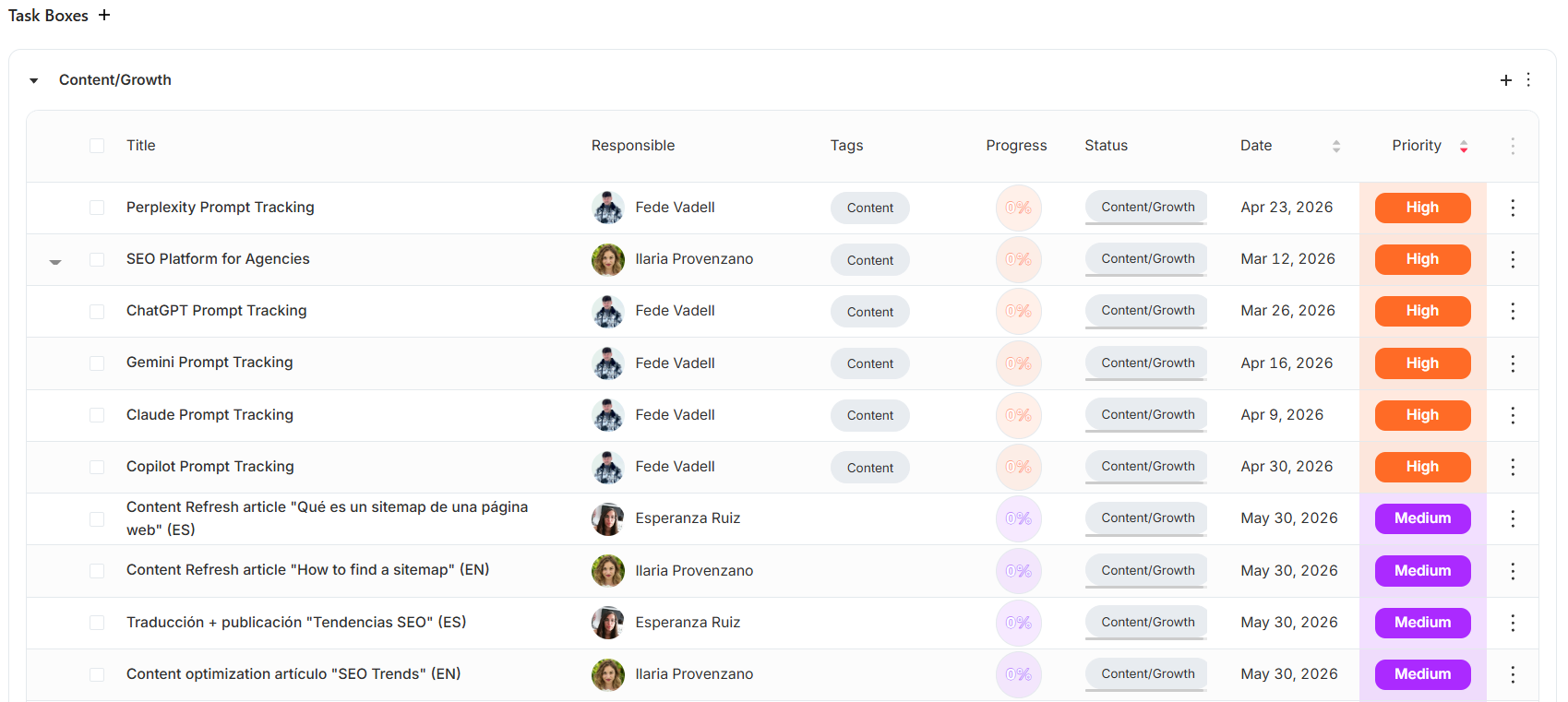Expand subtasks of SEO Platform for Agencies
1568x702 pixels.
(x=55, y=261)
